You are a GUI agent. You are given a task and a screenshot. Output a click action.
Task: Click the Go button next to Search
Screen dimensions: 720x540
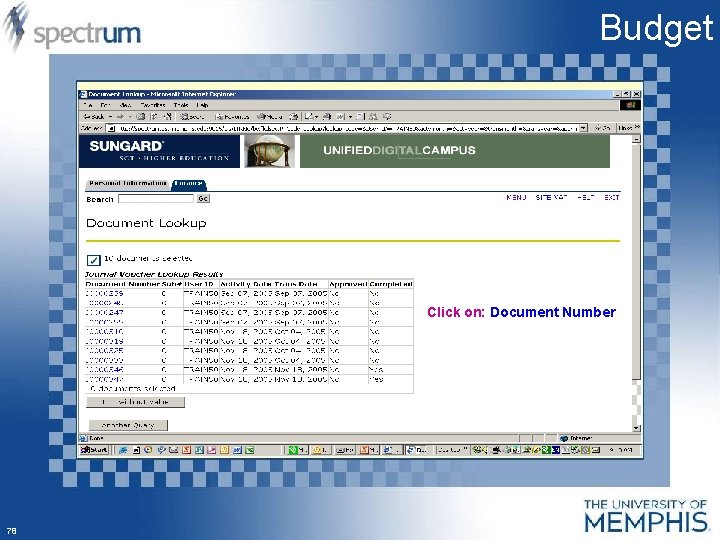coord(203,198)
